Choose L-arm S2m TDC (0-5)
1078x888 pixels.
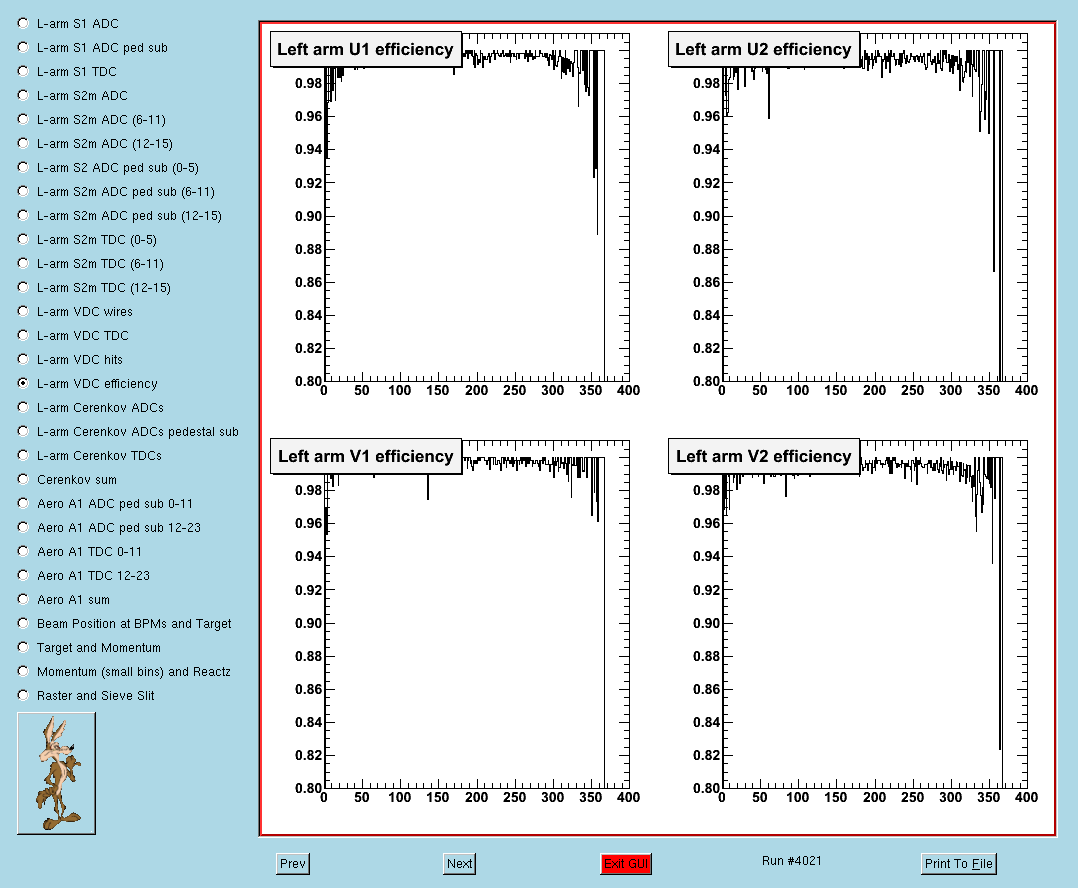tap(23, 239)
